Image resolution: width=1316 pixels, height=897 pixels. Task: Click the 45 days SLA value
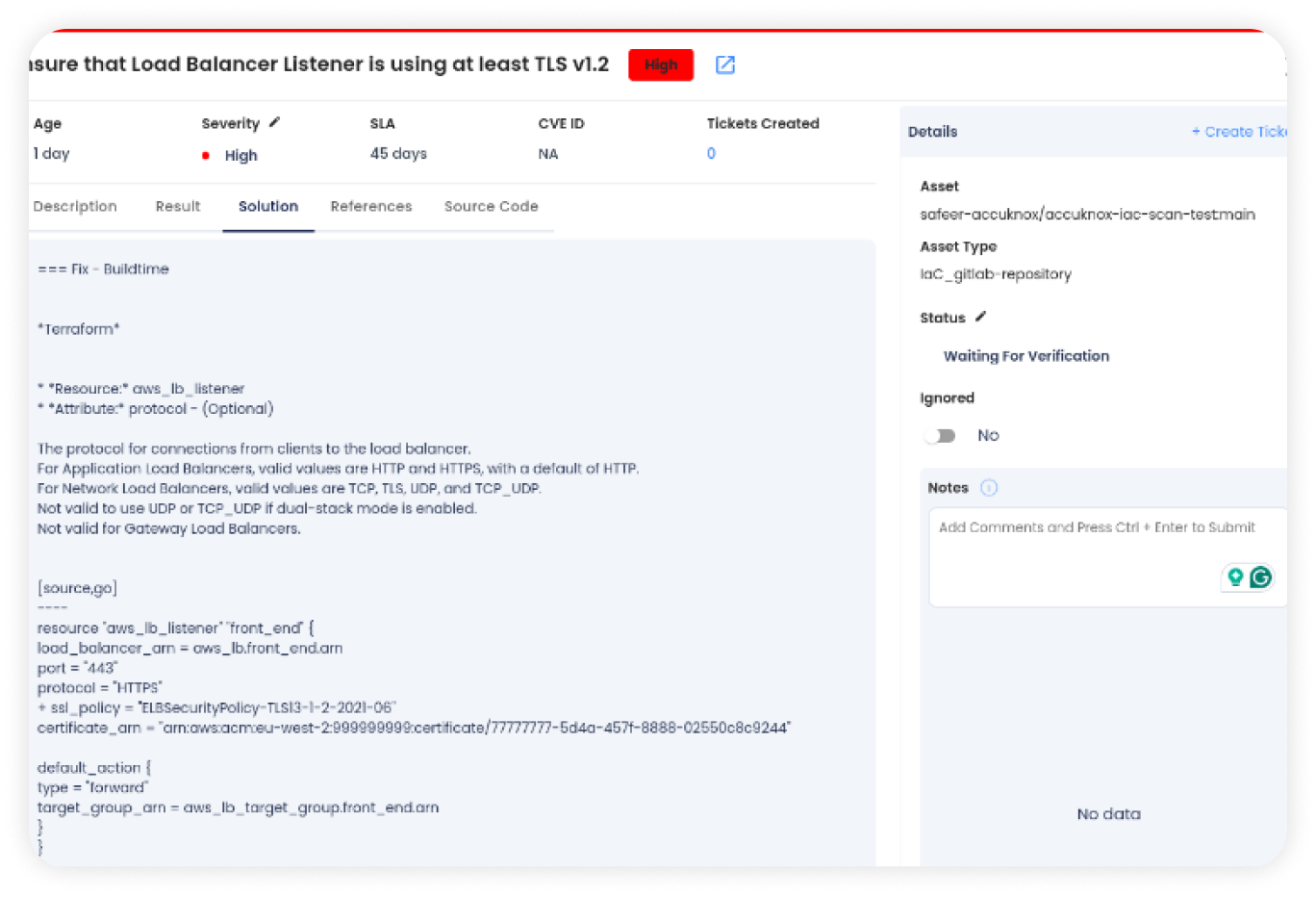coord(398,153)
